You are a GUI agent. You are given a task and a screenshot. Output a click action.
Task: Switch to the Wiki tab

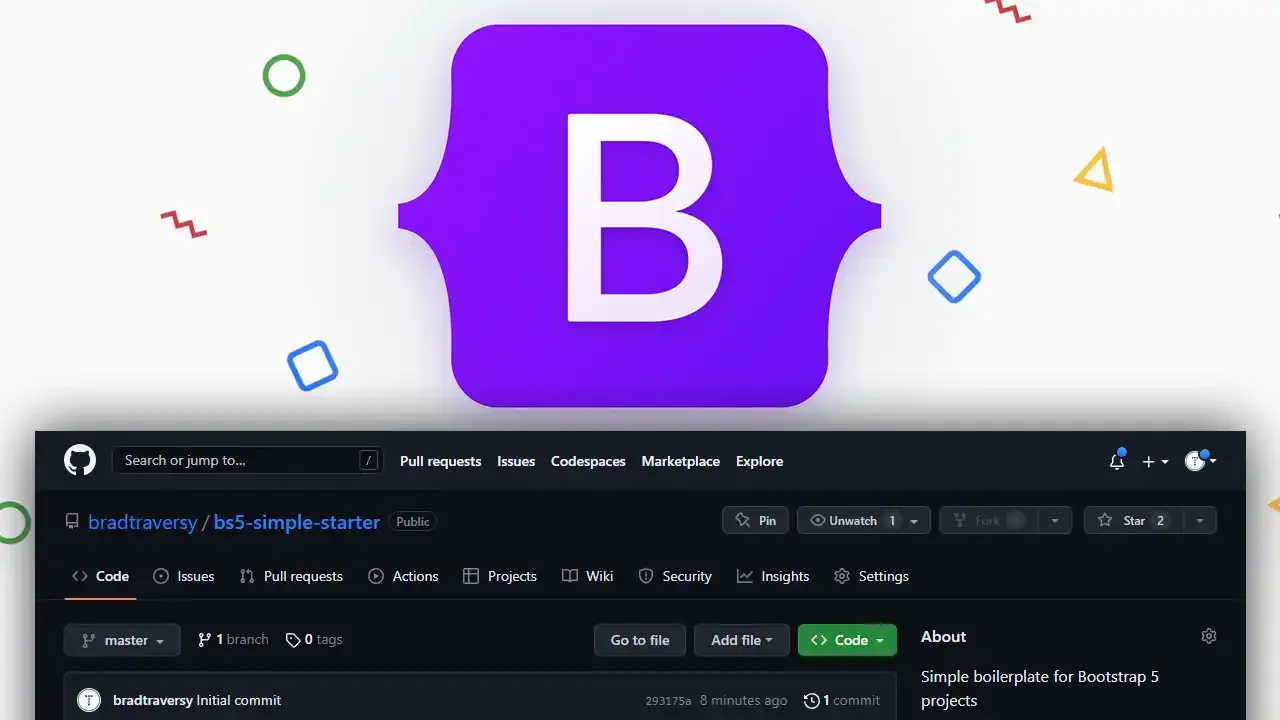point(588,577)
